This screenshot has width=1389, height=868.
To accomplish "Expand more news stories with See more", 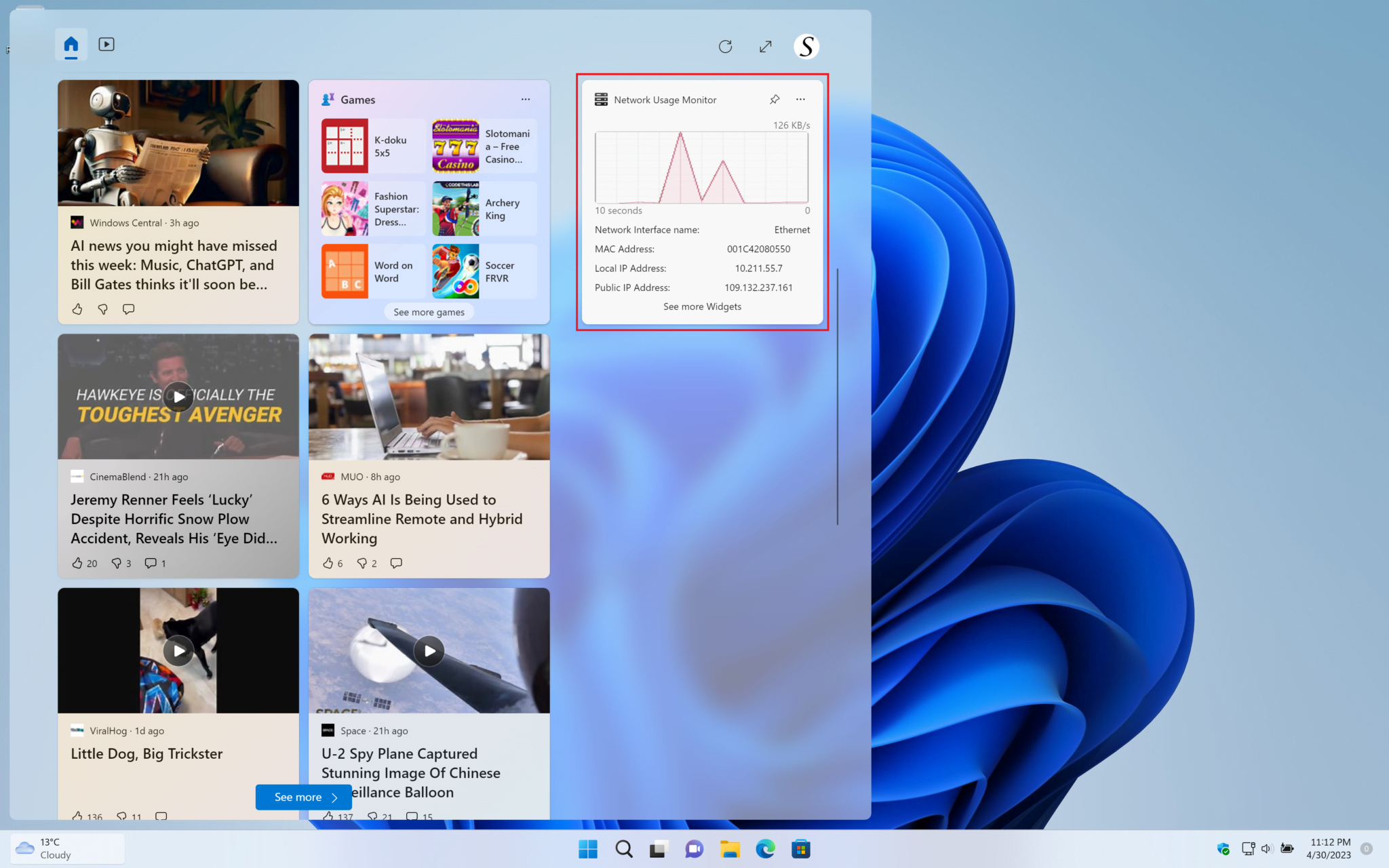I will pyautogui.click(x=303, y=797).
